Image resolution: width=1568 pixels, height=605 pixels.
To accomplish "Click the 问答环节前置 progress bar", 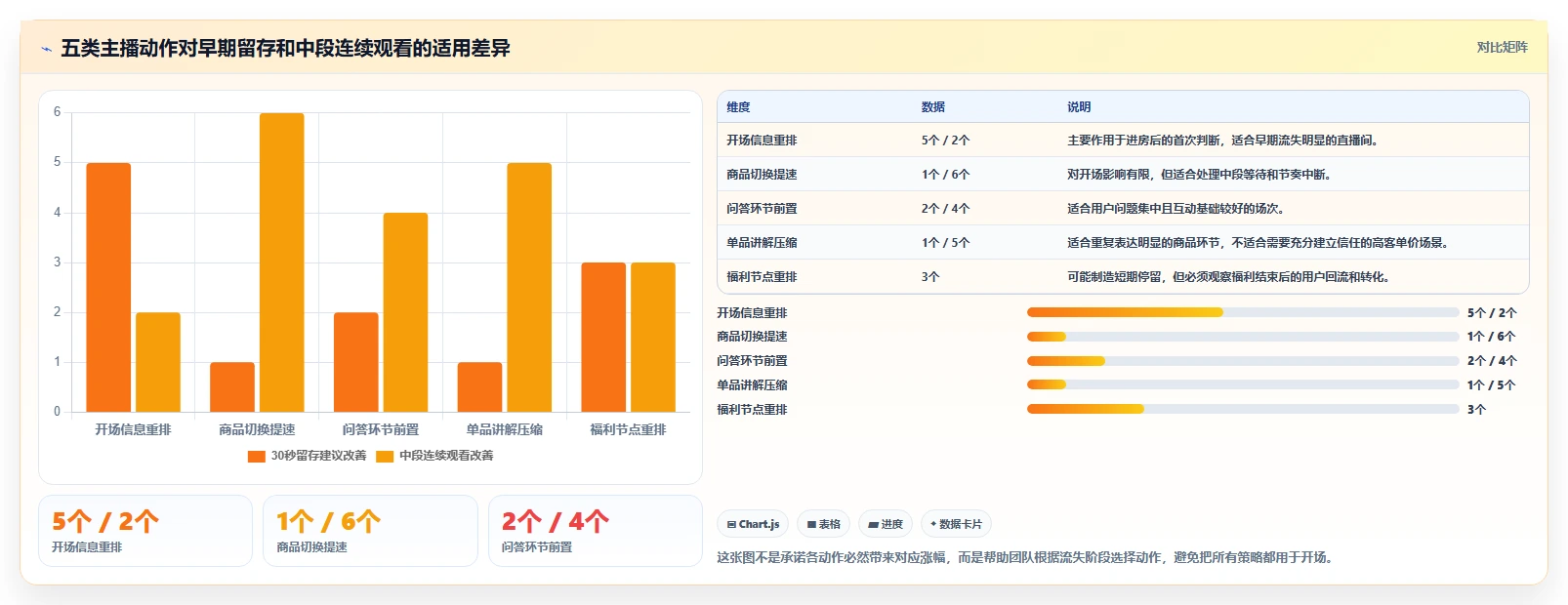I will [1243, 361].
